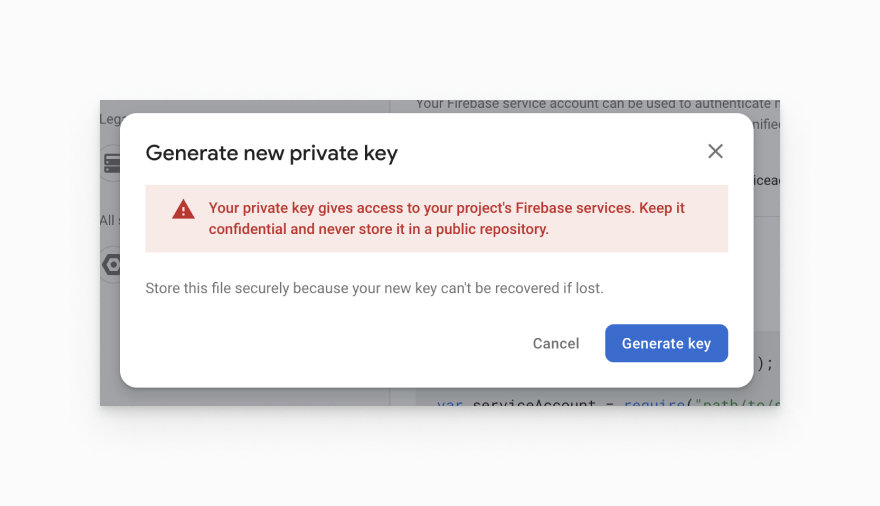Click the dimmed database icon behind dialog
Screen dimensions: 880x506
point(111,162)
